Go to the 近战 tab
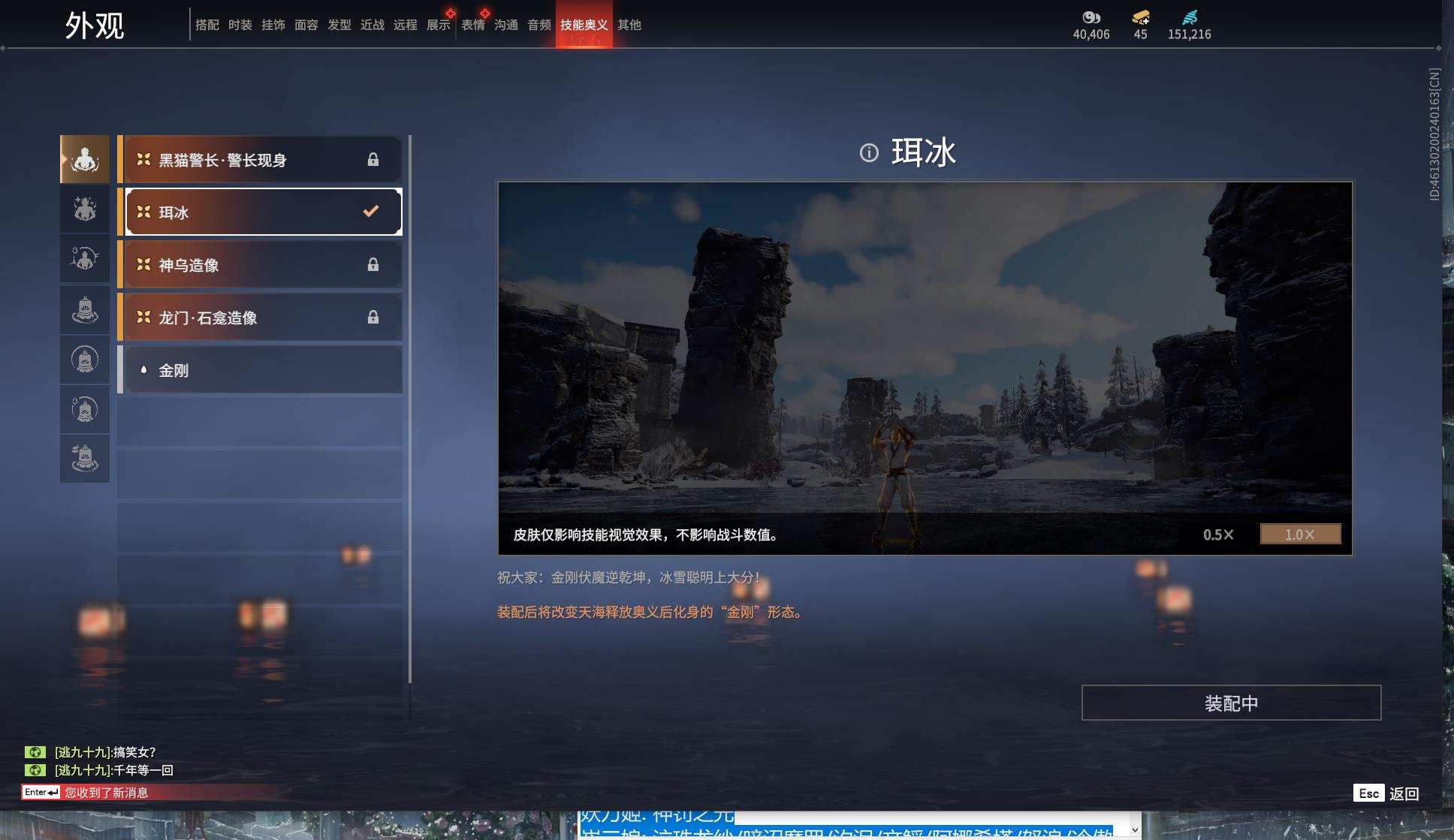The width and height of the screenshot is (1454, 840). (x=373, y=25)
